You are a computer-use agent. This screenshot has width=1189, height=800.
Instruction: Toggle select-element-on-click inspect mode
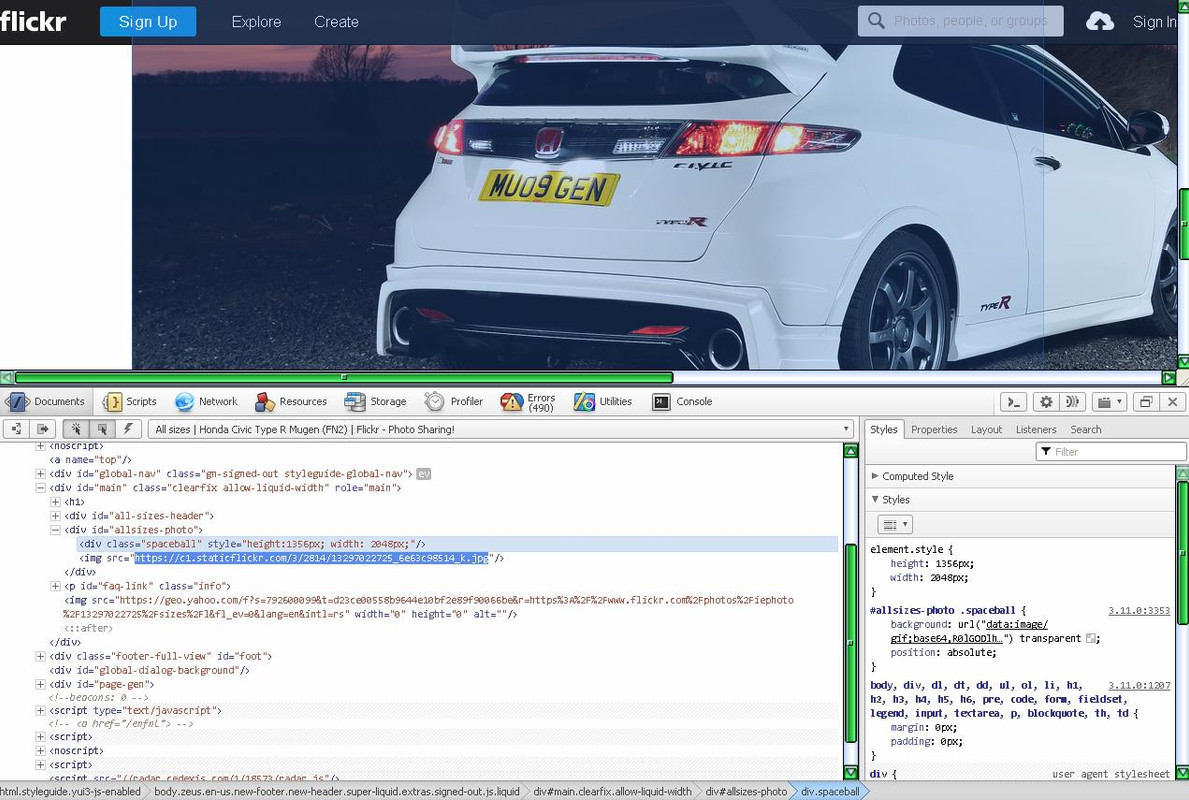(x=75, y=429)
